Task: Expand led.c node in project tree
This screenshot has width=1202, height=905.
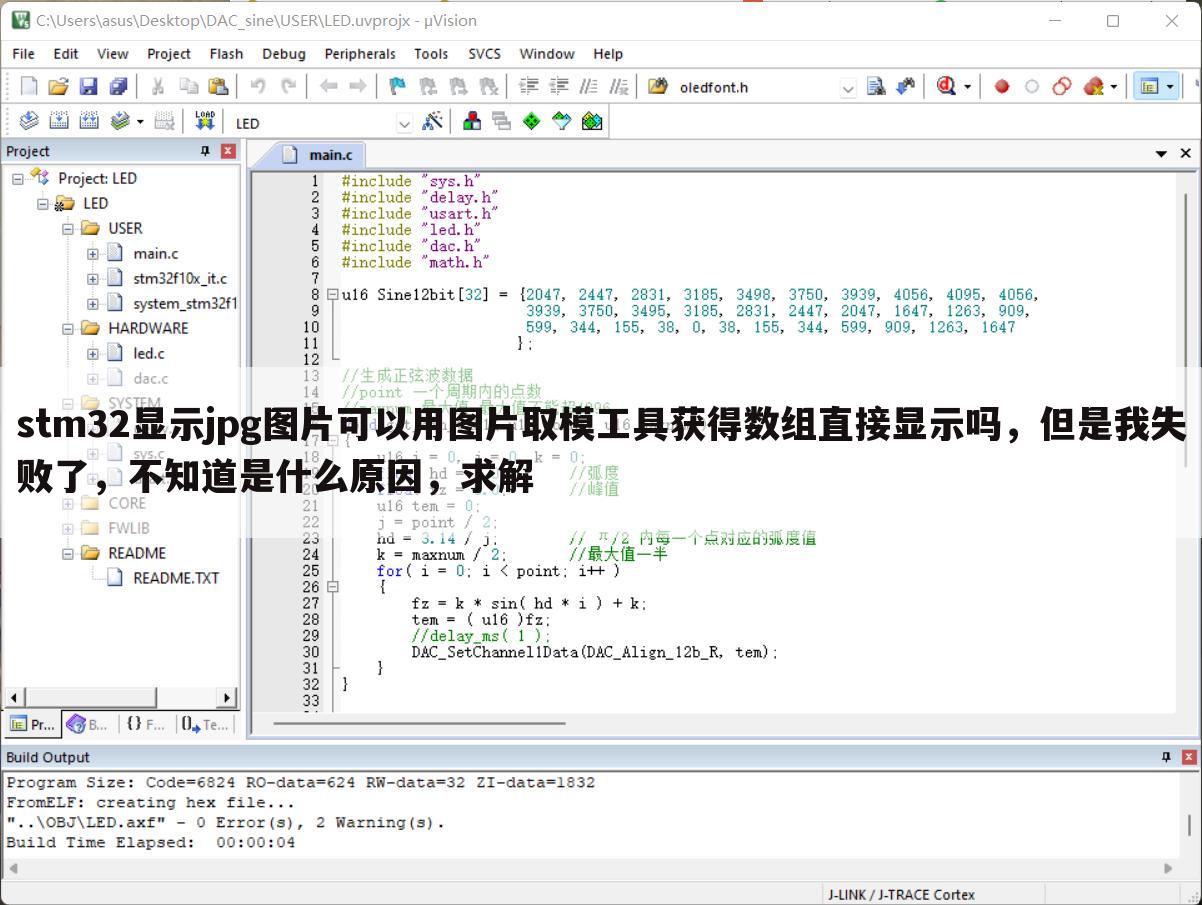Action: [x=93, y=353]
